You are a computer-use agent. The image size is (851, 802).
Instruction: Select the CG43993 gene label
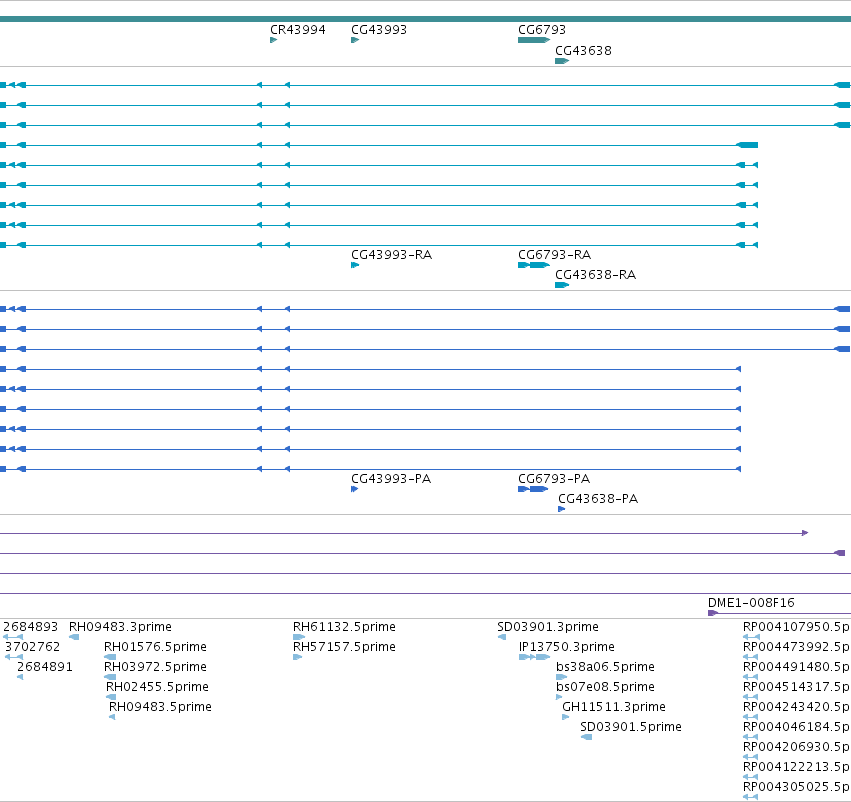pyautogui.click(x=378, y=30)
